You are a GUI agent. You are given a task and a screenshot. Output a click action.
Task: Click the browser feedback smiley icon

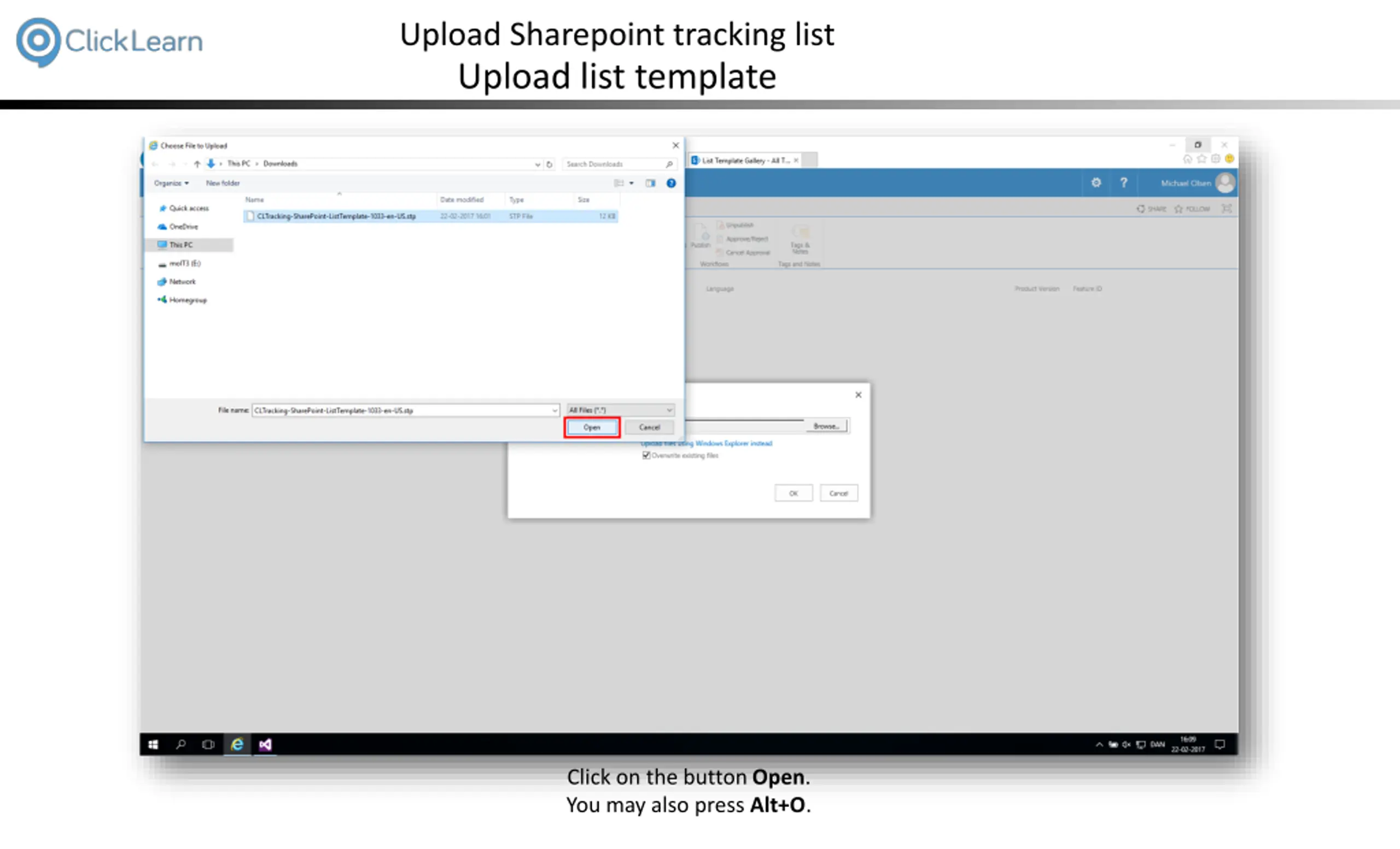click(1229, 159)
